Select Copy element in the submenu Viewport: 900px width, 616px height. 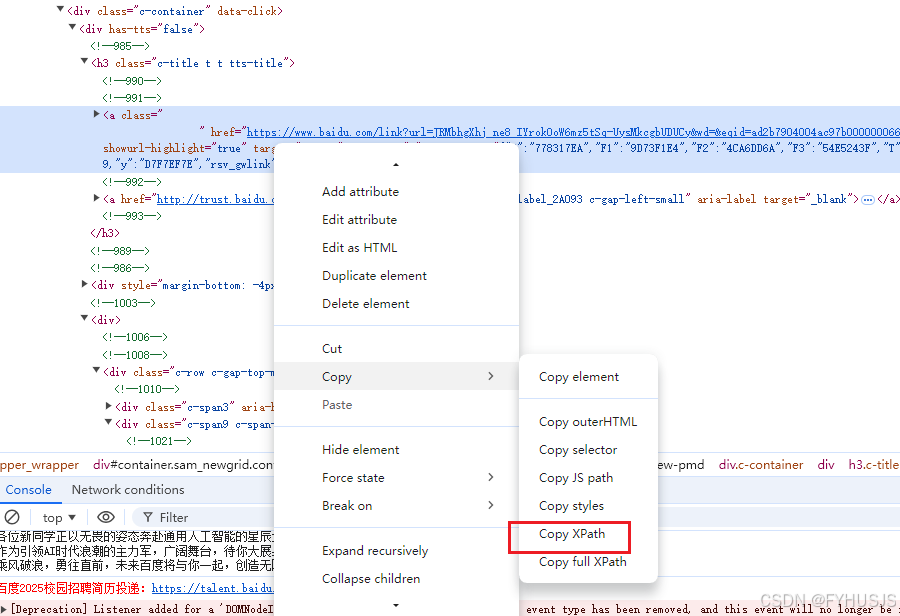click(x=588, y=377)
